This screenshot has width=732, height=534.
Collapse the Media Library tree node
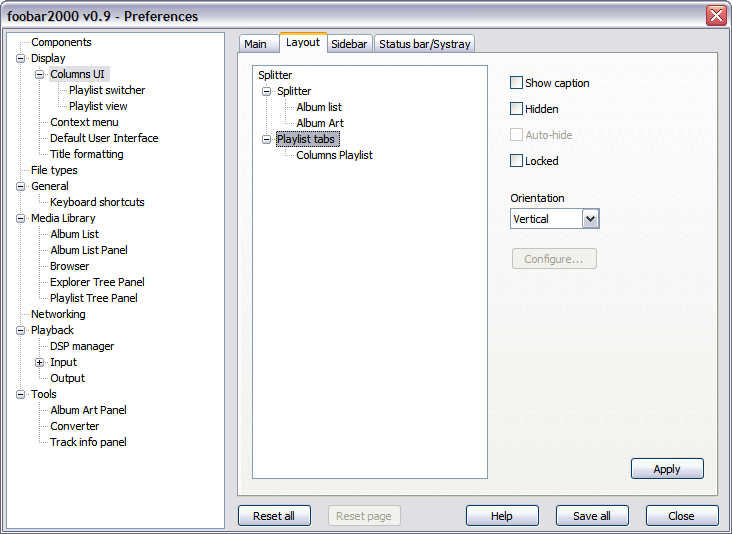pyautogui.click(x=21, y=218)
